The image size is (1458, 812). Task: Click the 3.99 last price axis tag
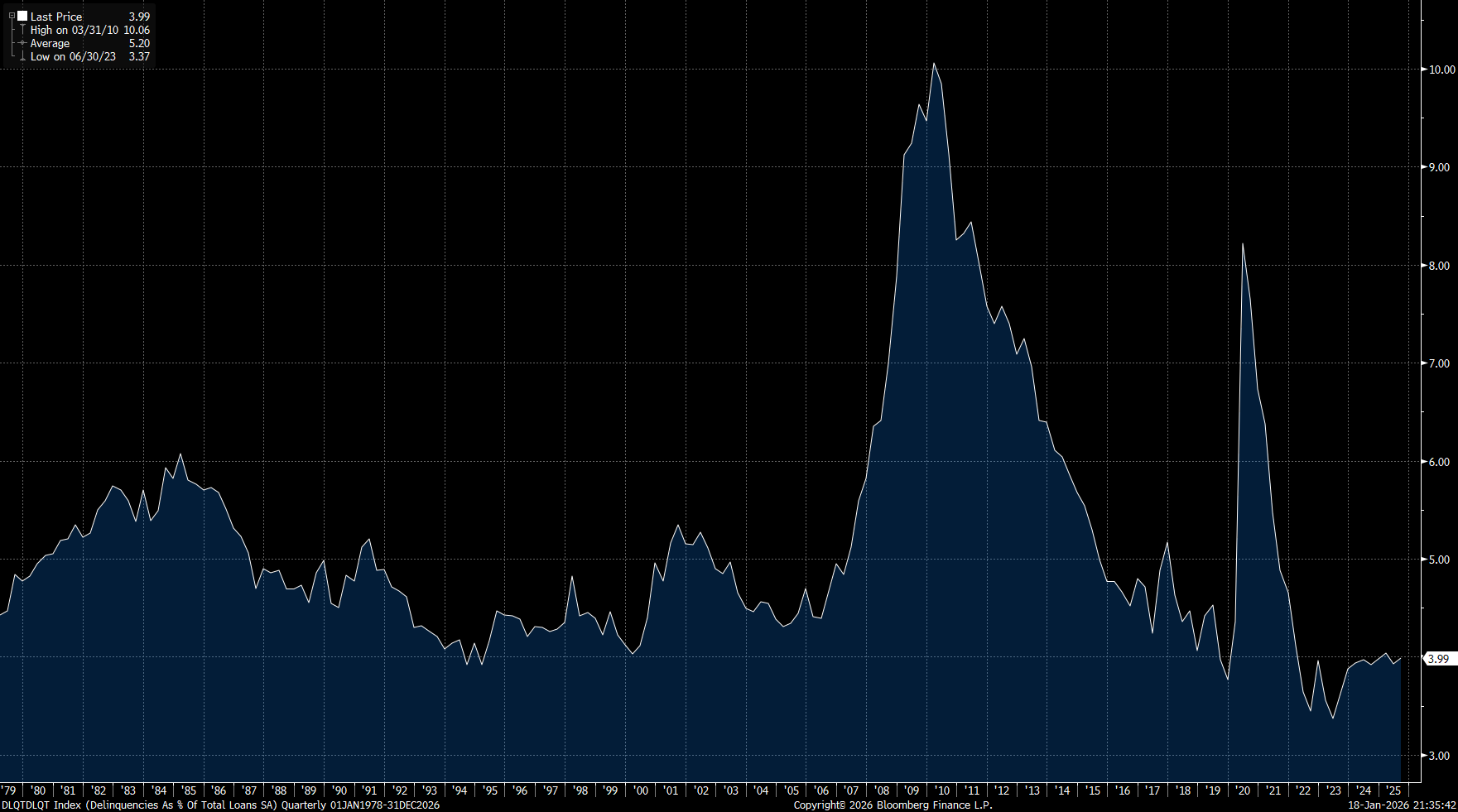[x=1438, y=659]
